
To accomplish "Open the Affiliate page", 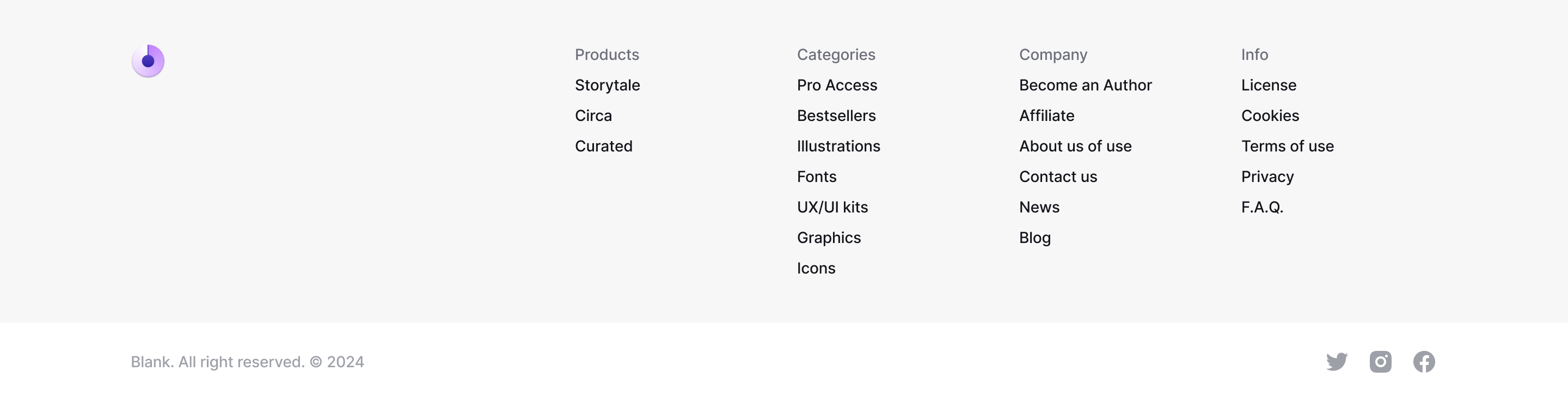I will pyautogui.click(x=1047, y=115).
